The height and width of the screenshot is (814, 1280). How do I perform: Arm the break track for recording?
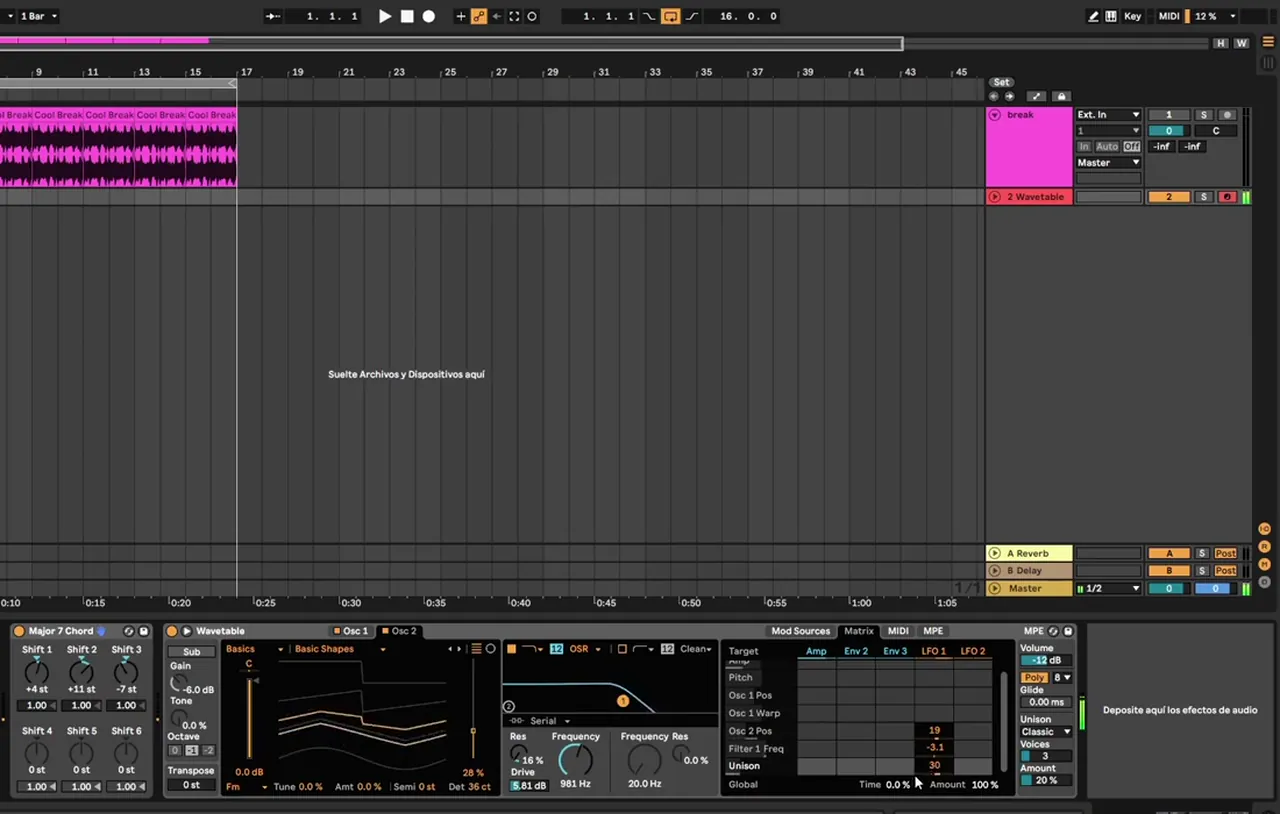coord(1227,115)
